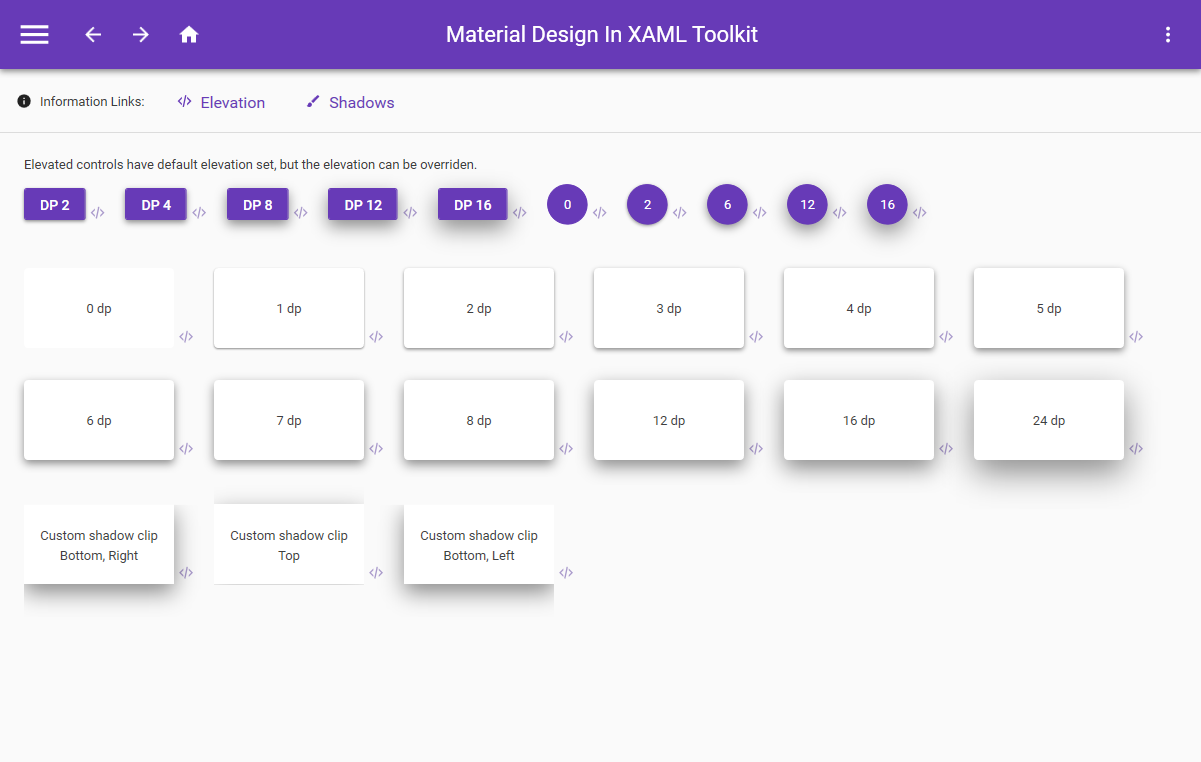Image resolution: width=1201 pixels, height=762 pixels.
Task: Select the 4 dp elevation card
Action: click(859, 308)
